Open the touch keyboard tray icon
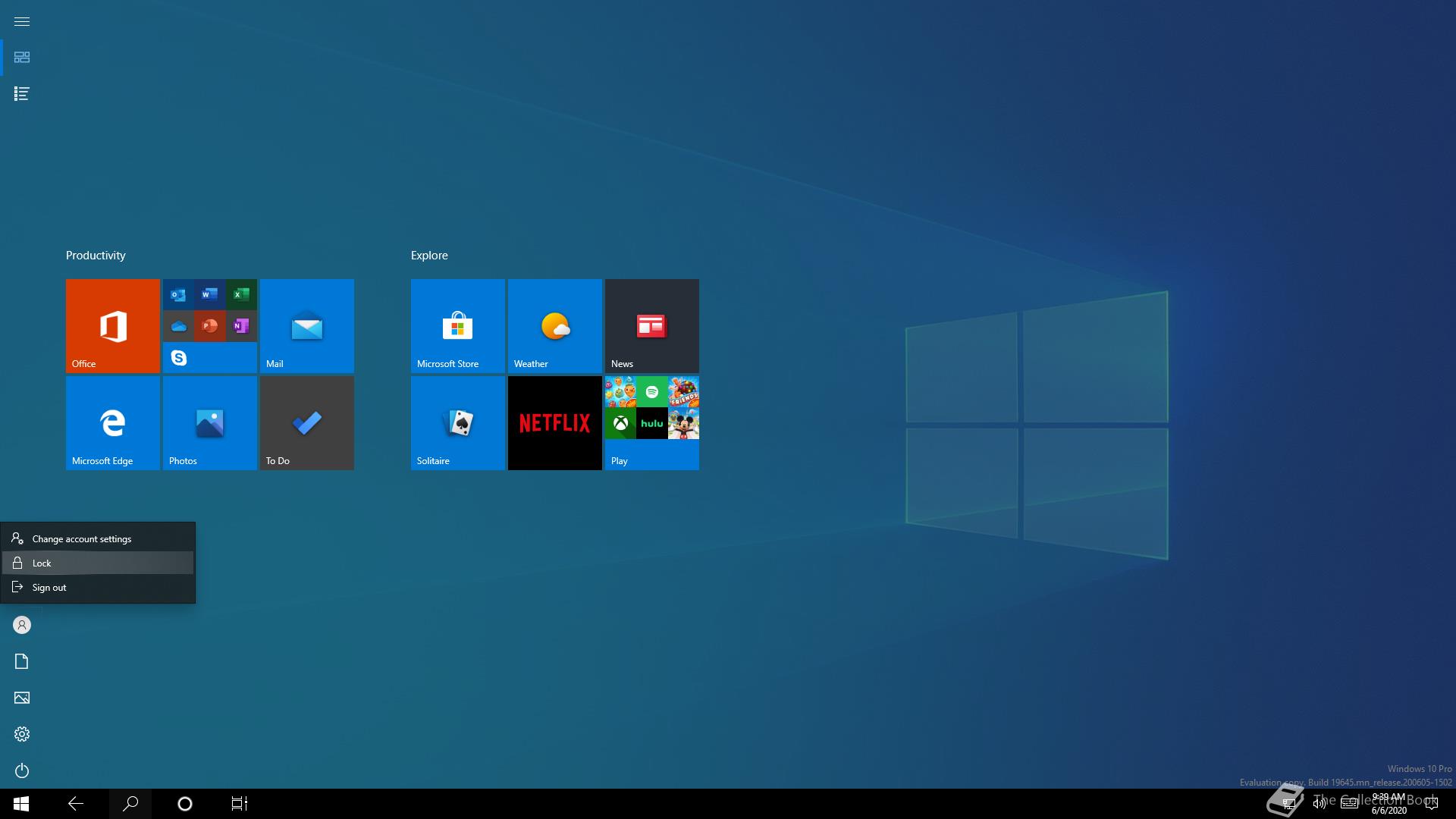 click(1349, 804)
